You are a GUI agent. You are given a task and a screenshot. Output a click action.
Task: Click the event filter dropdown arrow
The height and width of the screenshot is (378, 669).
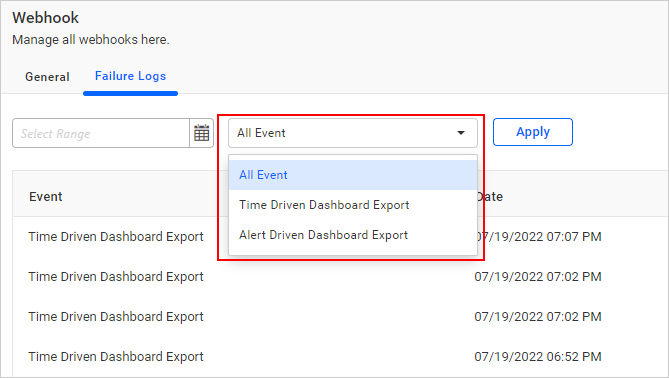click(x=461, y=133)
